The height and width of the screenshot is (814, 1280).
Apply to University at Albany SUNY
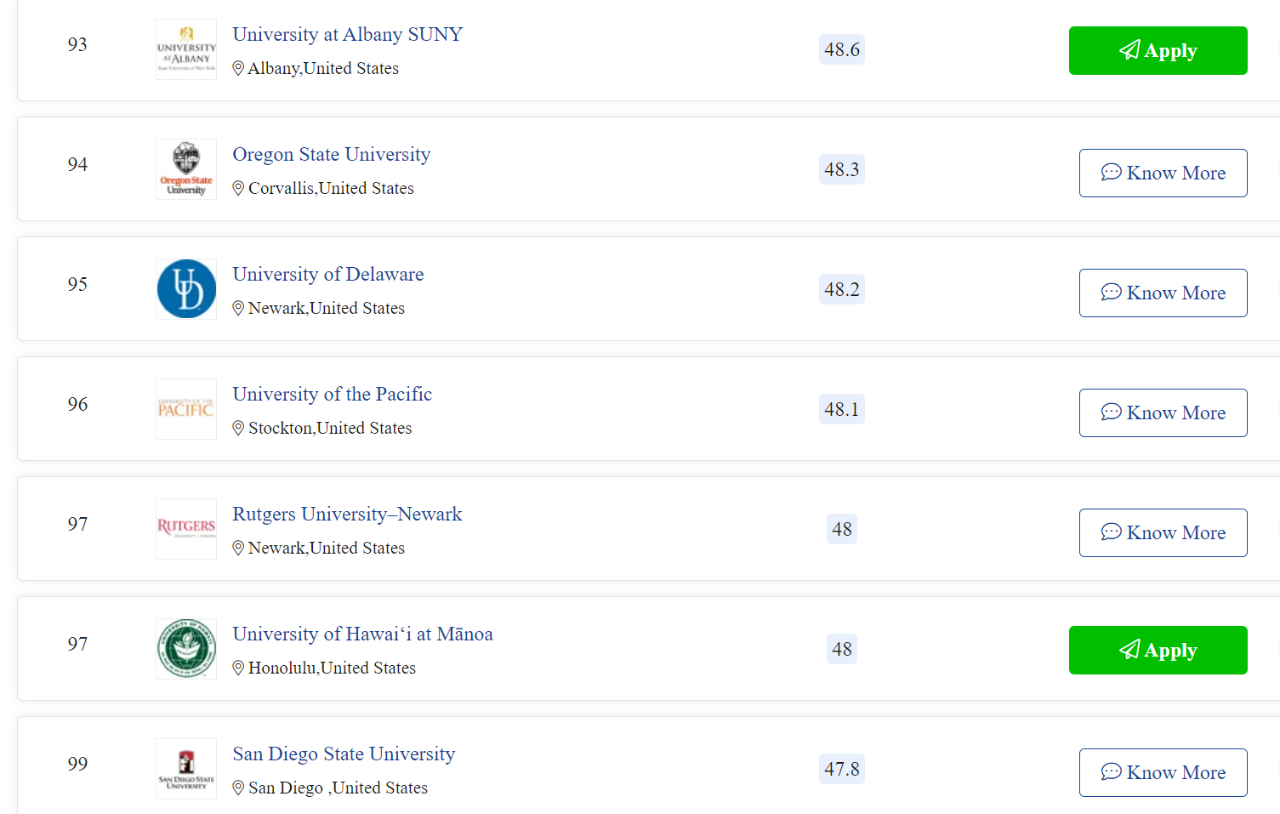1158,50
